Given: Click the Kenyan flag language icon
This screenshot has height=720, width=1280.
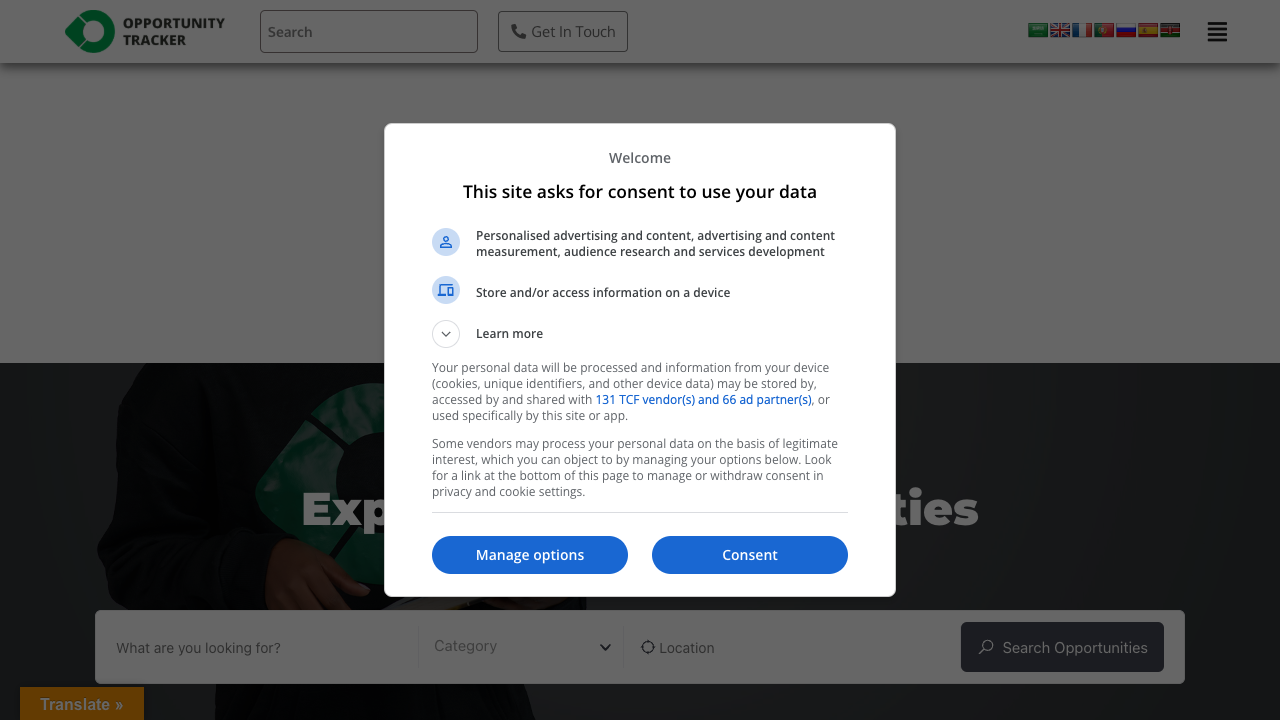Looking at the screenshot, I should click(x=1169, y=30).
